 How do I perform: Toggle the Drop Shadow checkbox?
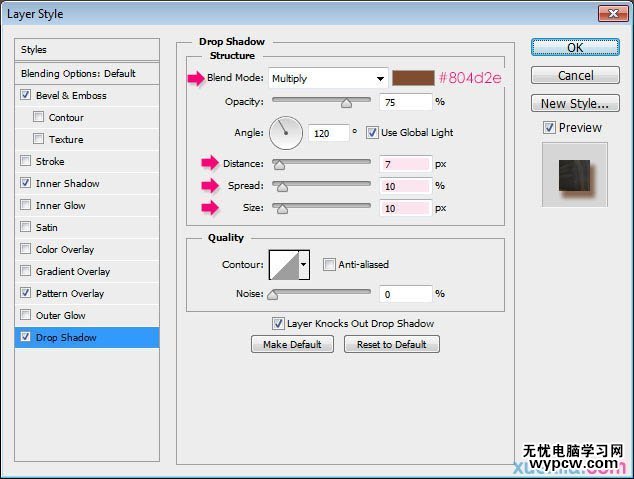[x=25, y=337]
